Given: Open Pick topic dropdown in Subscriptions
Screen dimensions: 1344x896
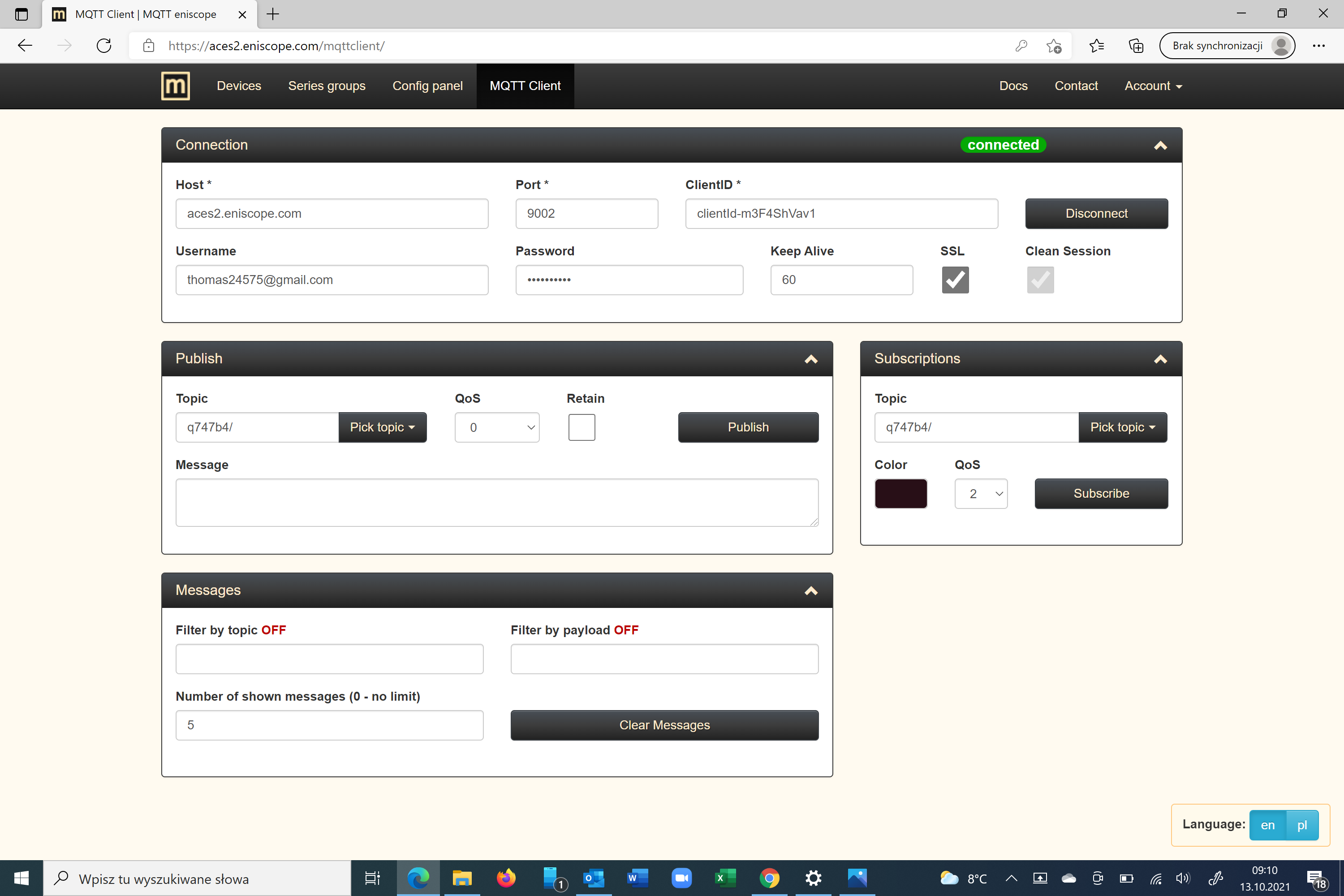Looking at the screenshot, I should (1122, 427).
